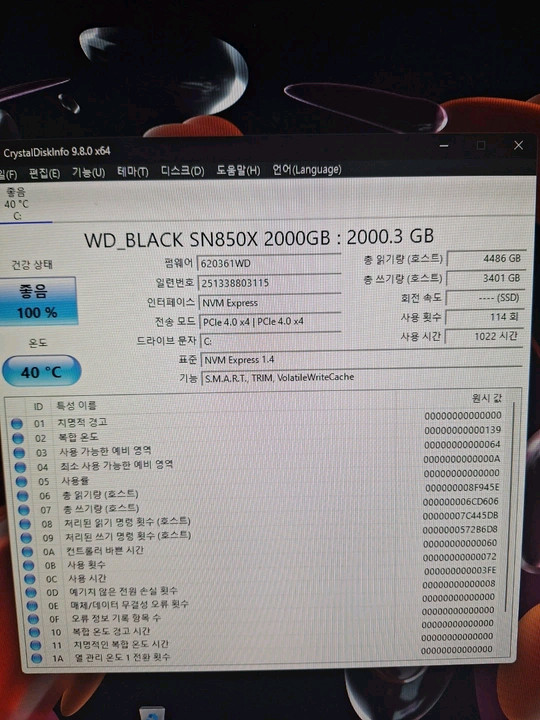Click the status circle for ID 1A row

[x=37, y=658]
